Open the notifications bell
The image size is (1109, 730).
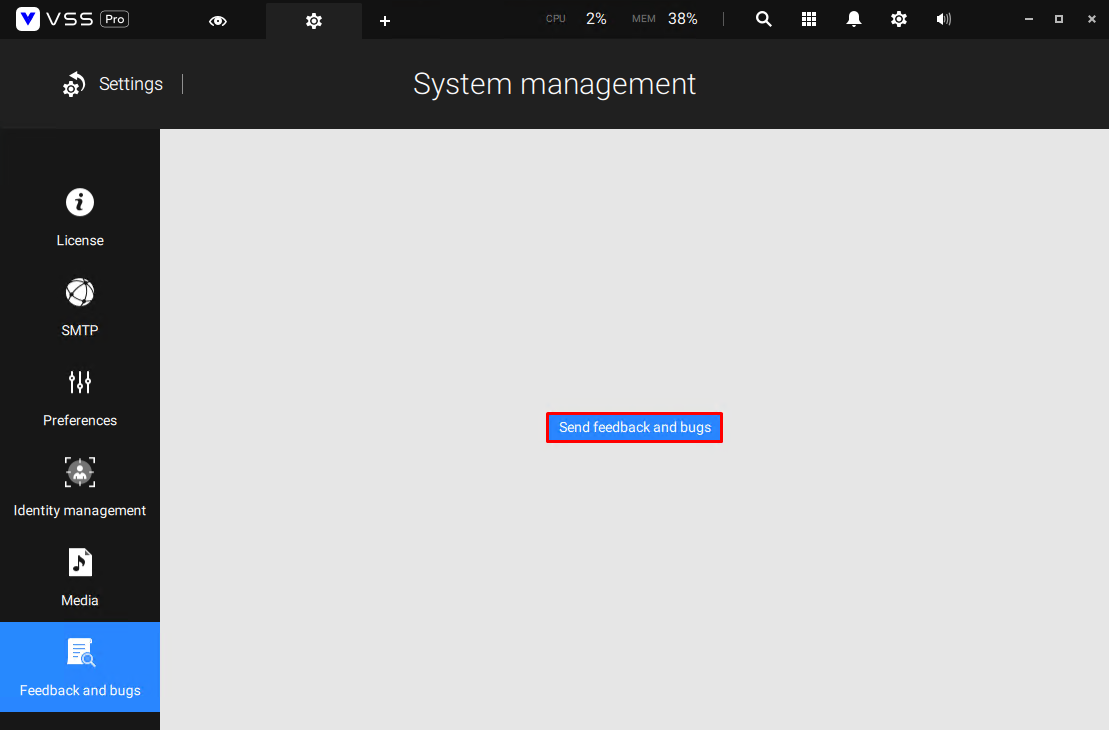point(853,19)
